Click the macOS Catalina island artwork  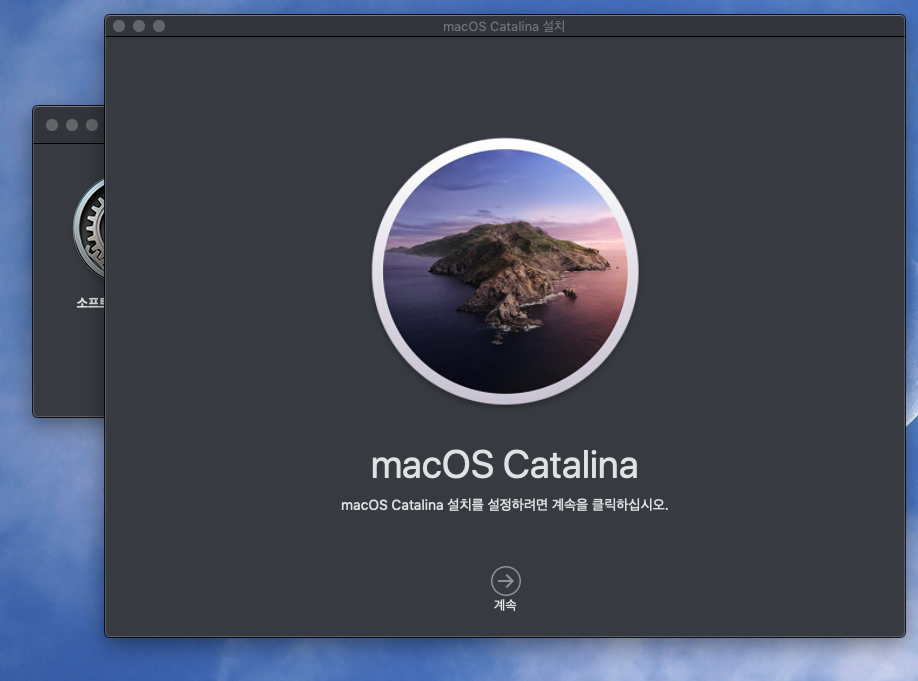[x=505, y=271]
